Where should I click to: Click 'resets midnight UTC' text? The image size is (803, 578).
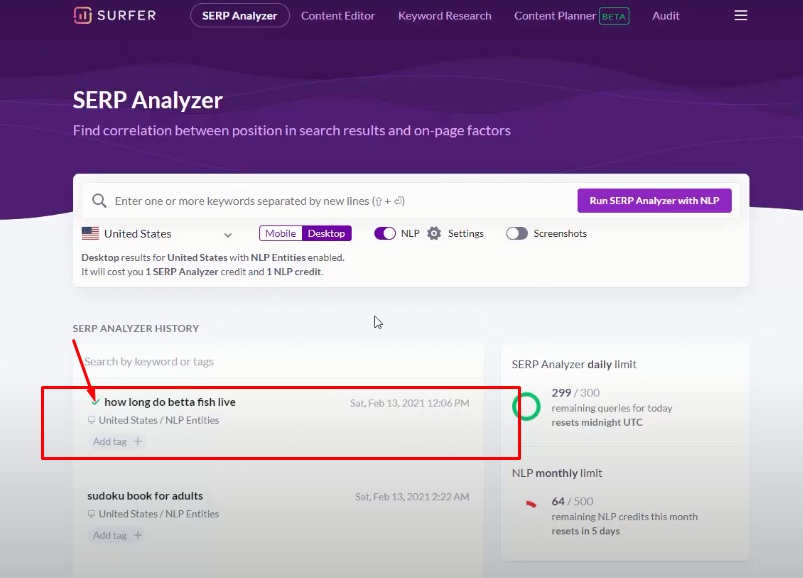(597, 422)
